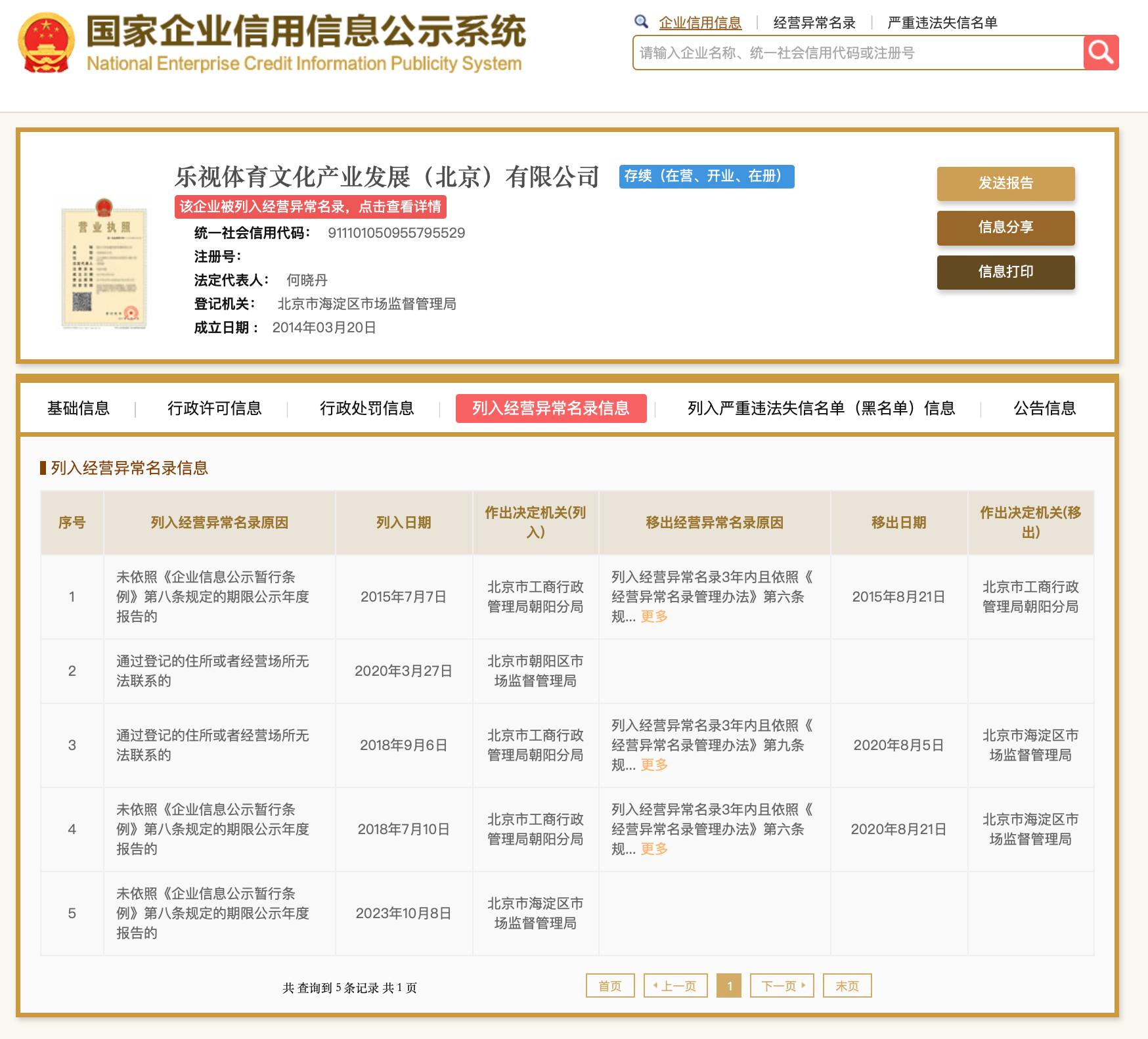
Task: Click establishment date 2014年03月20日
Action: [x=324, y=328]
